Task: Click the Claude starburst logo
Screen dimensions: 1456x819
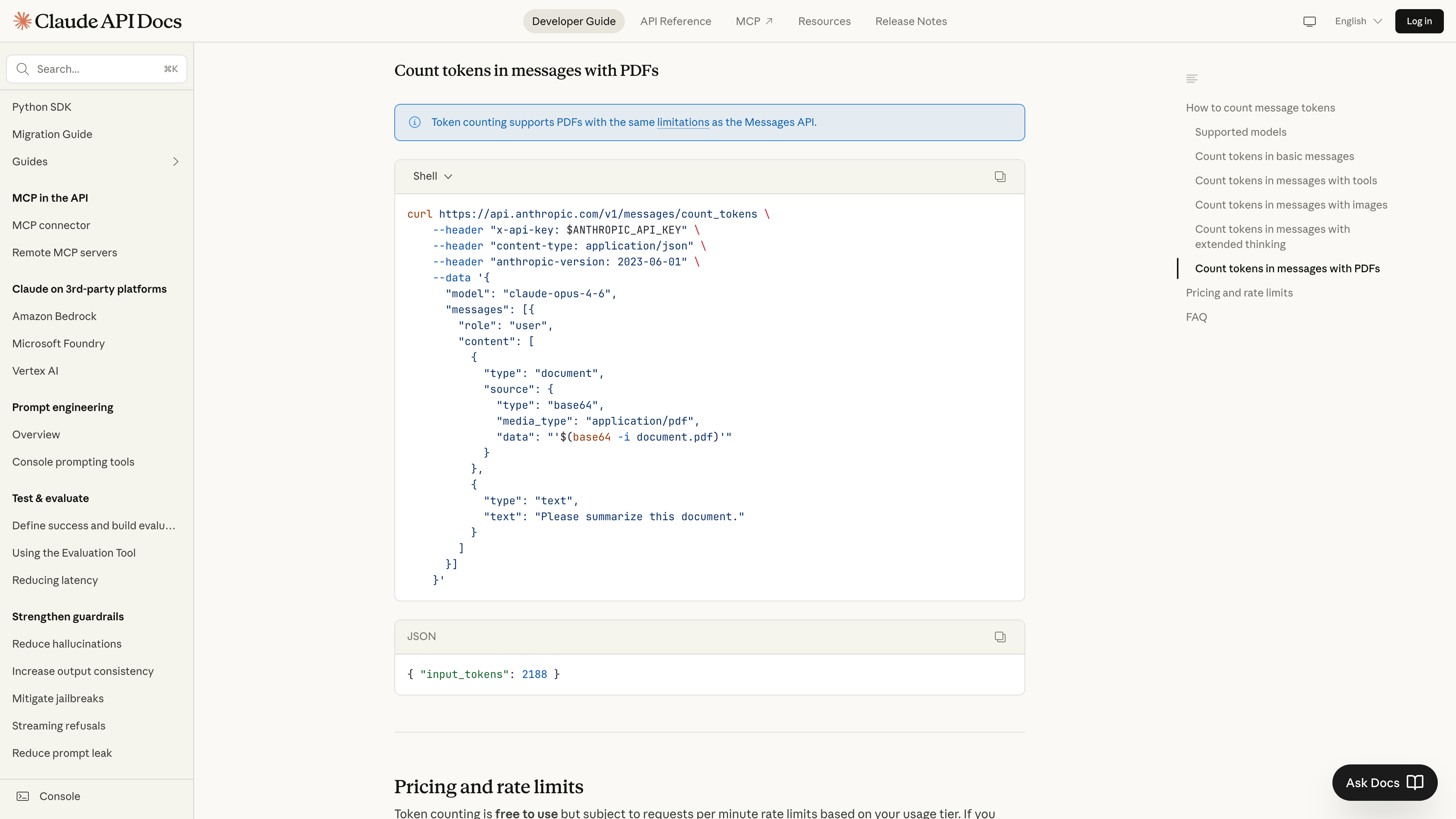Action: [x=22, y=21]
